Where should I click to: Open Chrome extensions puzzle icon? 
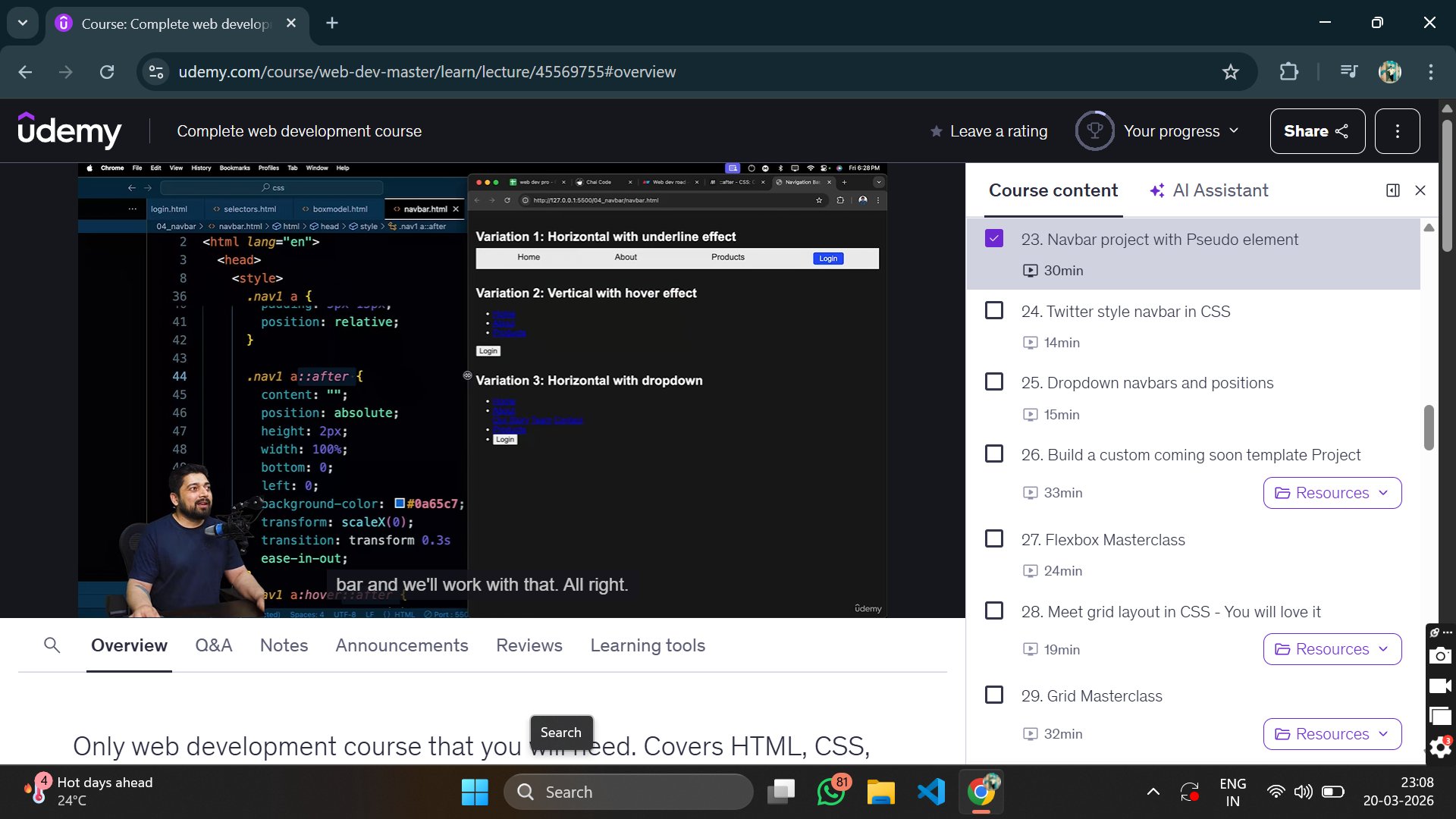tap(1288, 72)
